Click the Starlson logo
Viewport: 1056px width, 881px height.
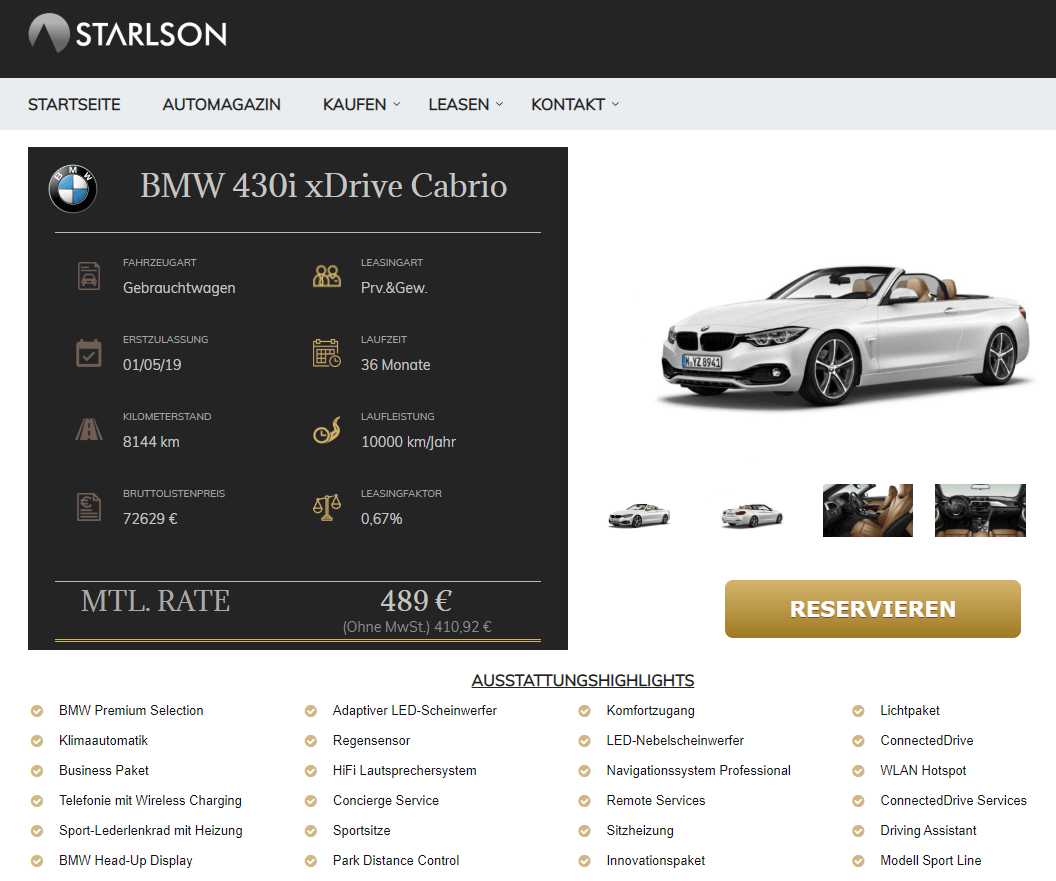click(128, 33)
